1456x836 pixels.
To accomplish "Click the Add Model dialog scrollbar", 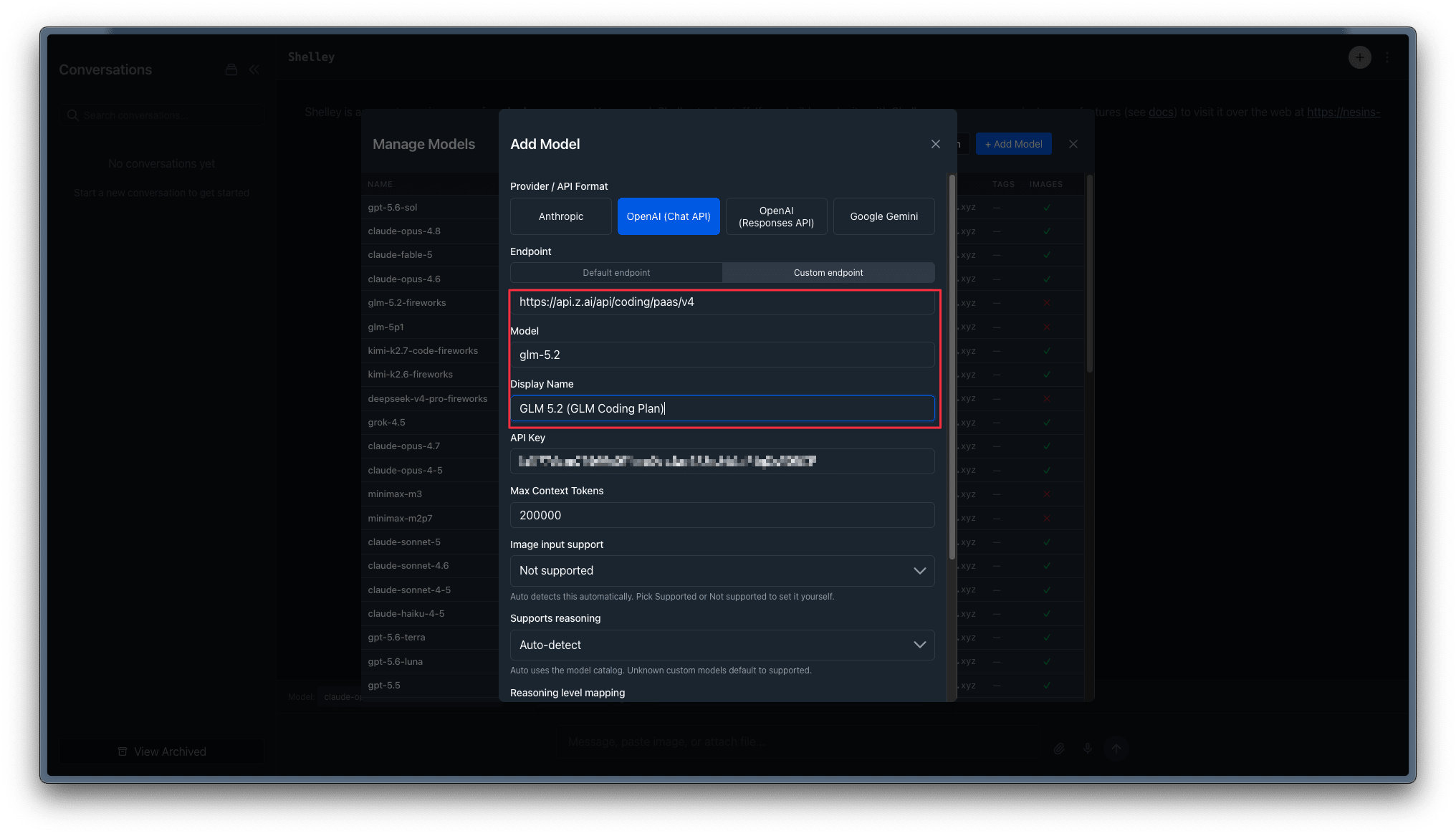I will point(952,367).
